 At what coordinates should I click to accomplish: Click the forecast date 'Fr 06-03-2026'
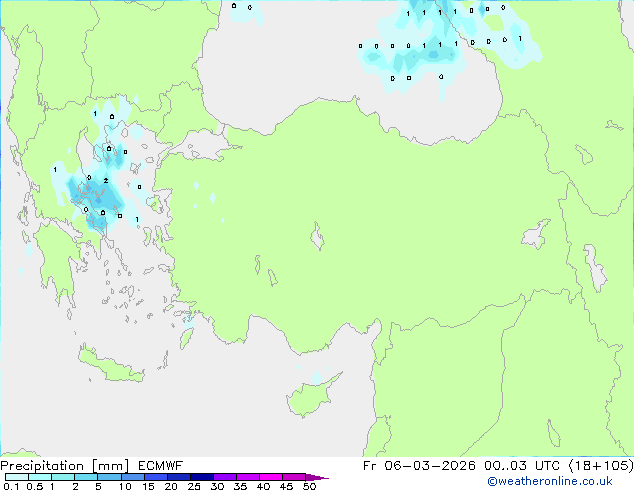click(x=419, y=466)
